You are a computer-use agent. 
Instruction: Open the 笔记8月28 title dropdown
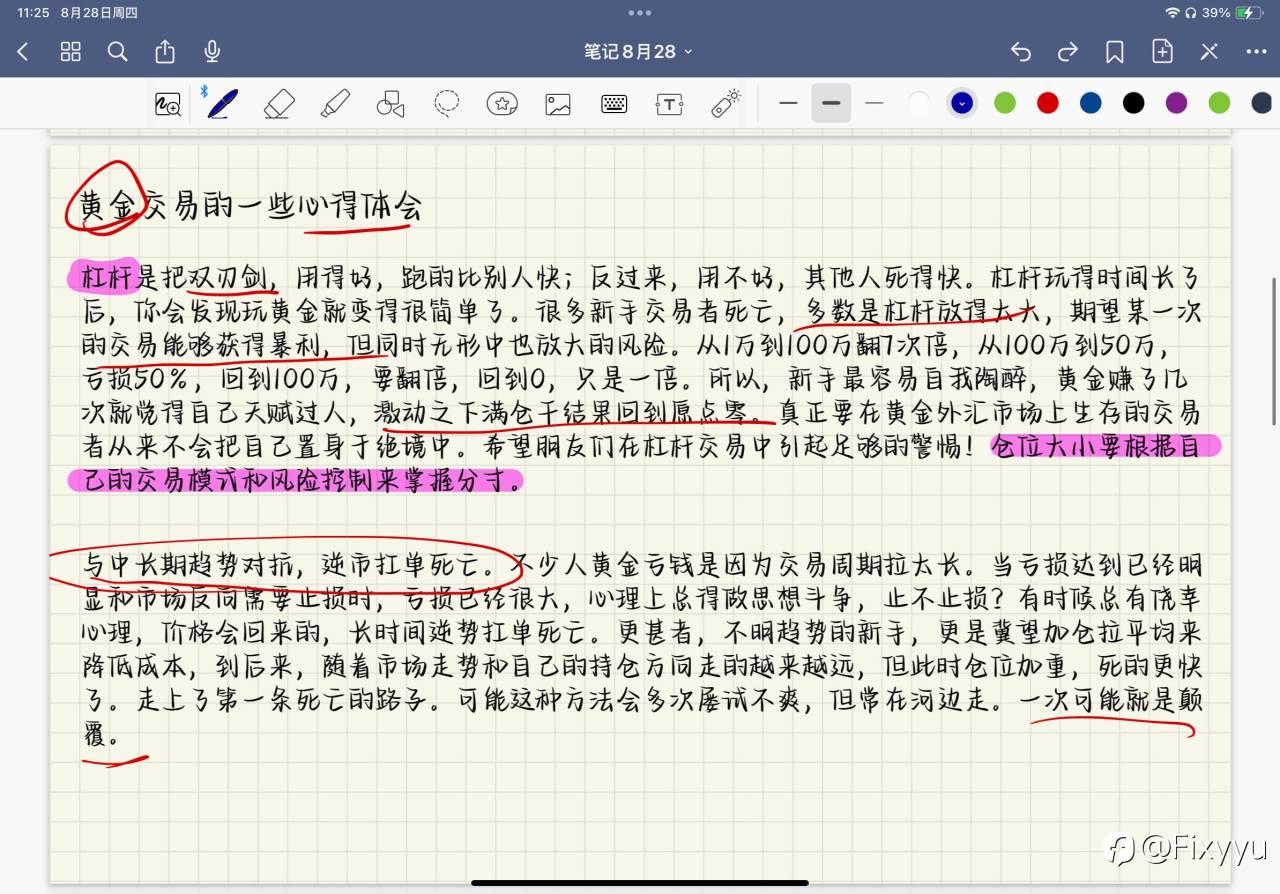pyautogui.click(x=639, y=52)
